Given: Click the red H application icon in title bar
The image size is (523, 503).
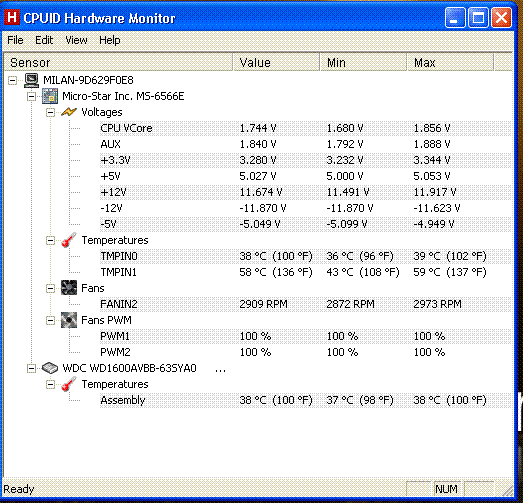Looking at the screenshot, I should click(x=12, y=17).
